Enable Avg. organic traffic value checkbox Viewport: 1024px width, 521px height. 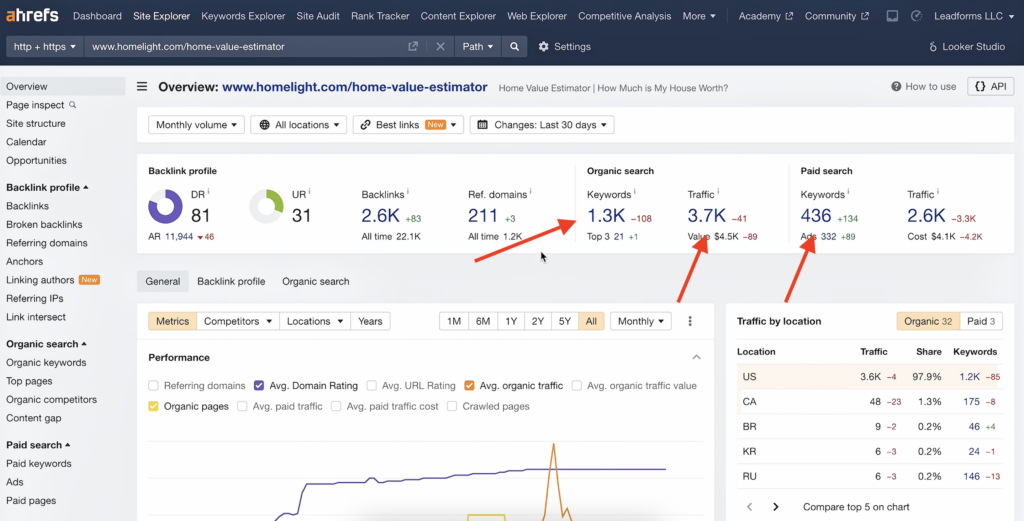coord(577,386)
